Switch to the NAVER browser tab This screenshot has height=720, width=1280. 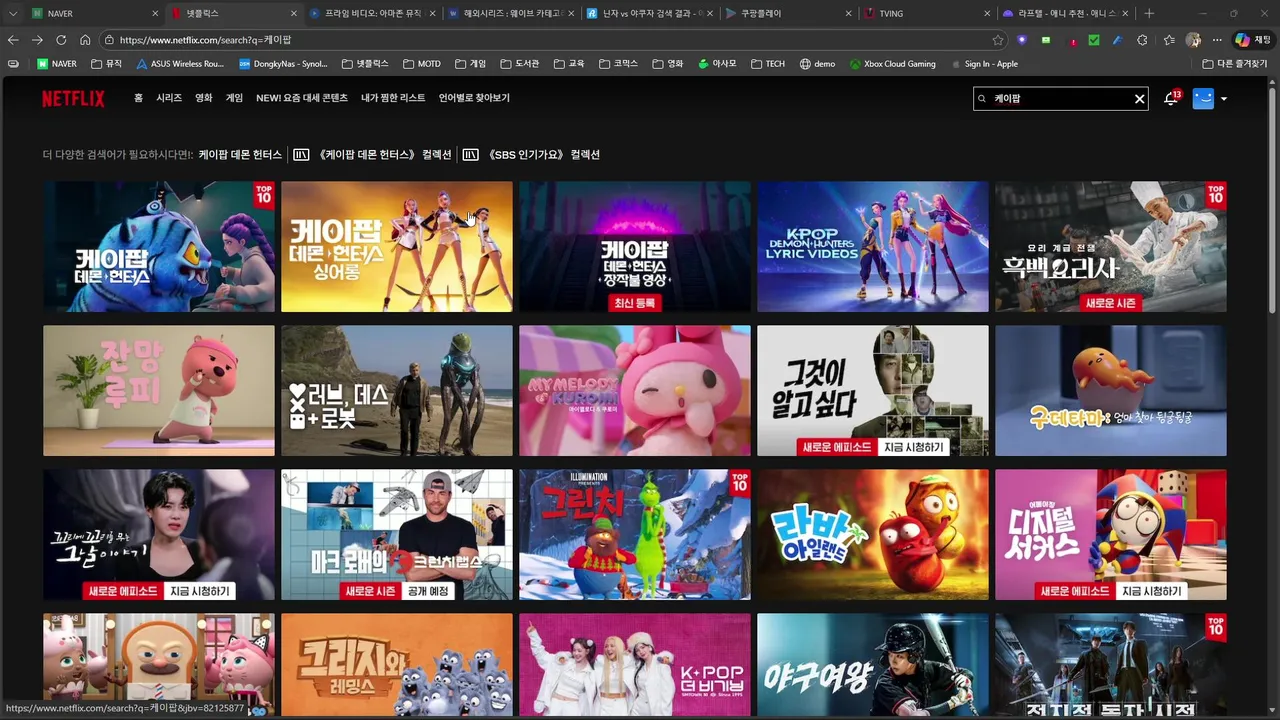tap(93, 13)
